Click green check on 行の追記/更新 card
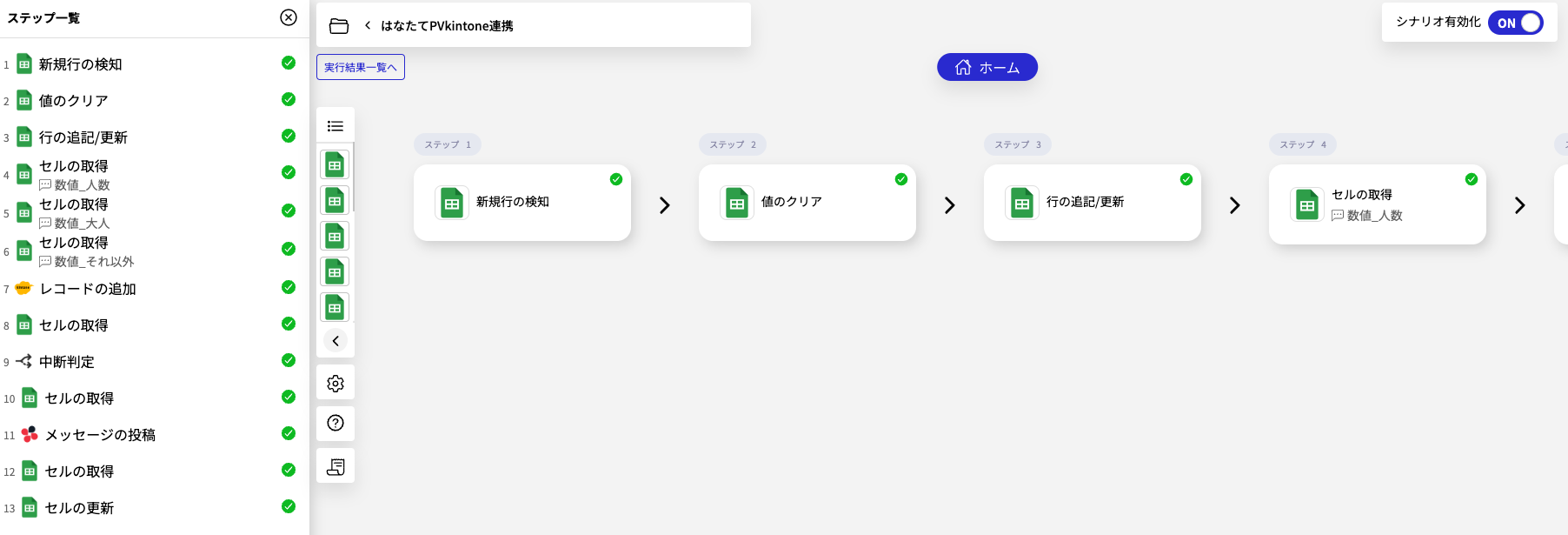Image resolution: width=1568 pixels, height=535 pixels. pos(1186,179)
